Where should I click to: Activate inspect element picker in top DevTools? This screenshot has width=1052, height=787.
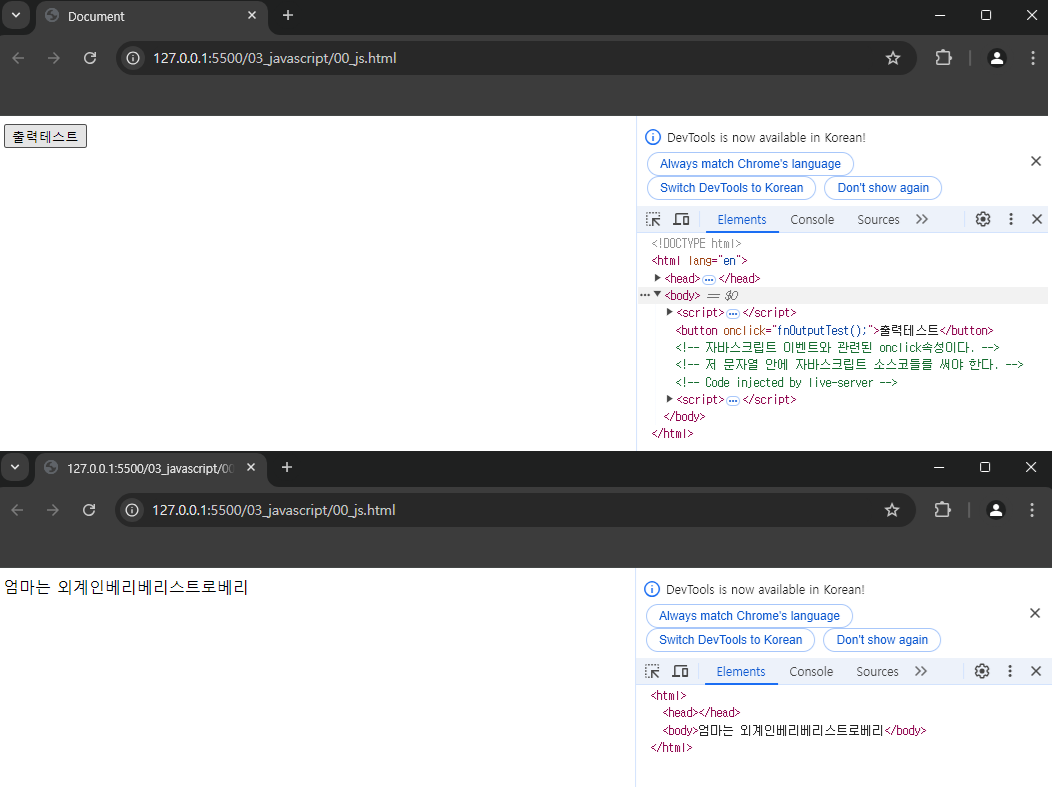coord(653,219)
